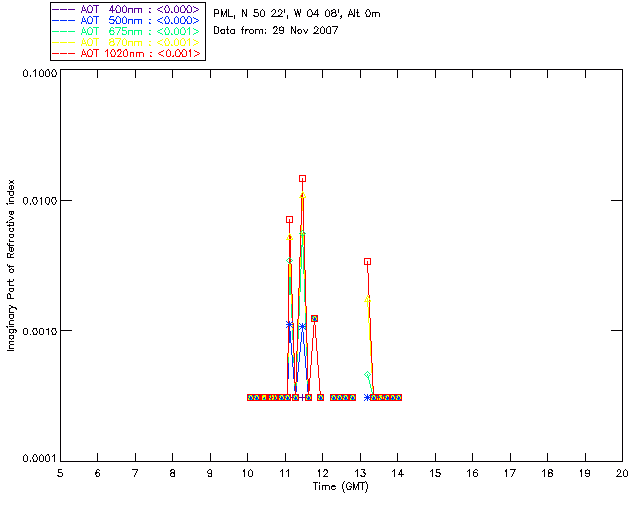Click the x-axis tick label 10
This screenshot has width=640, height=512.
(247, 473)
